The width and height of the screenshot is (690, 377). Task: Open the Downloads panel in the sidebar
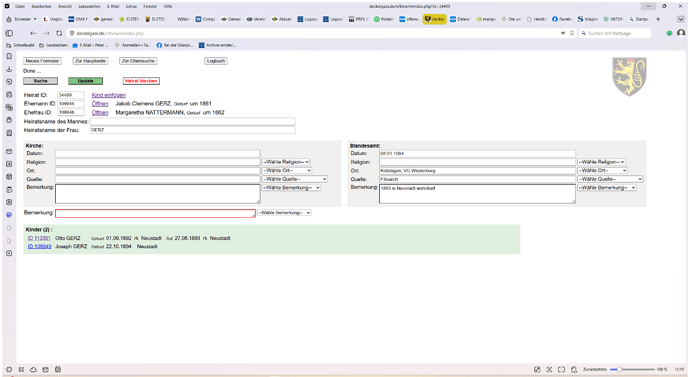(9, 69)
